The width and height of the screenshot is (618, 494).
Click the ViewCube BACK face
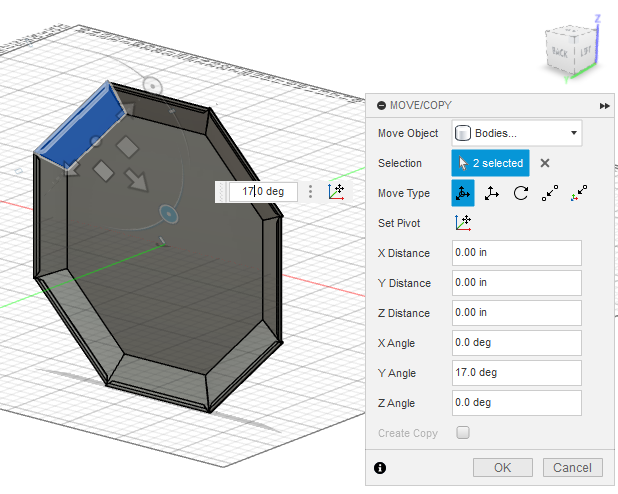(x=560, y=52)
